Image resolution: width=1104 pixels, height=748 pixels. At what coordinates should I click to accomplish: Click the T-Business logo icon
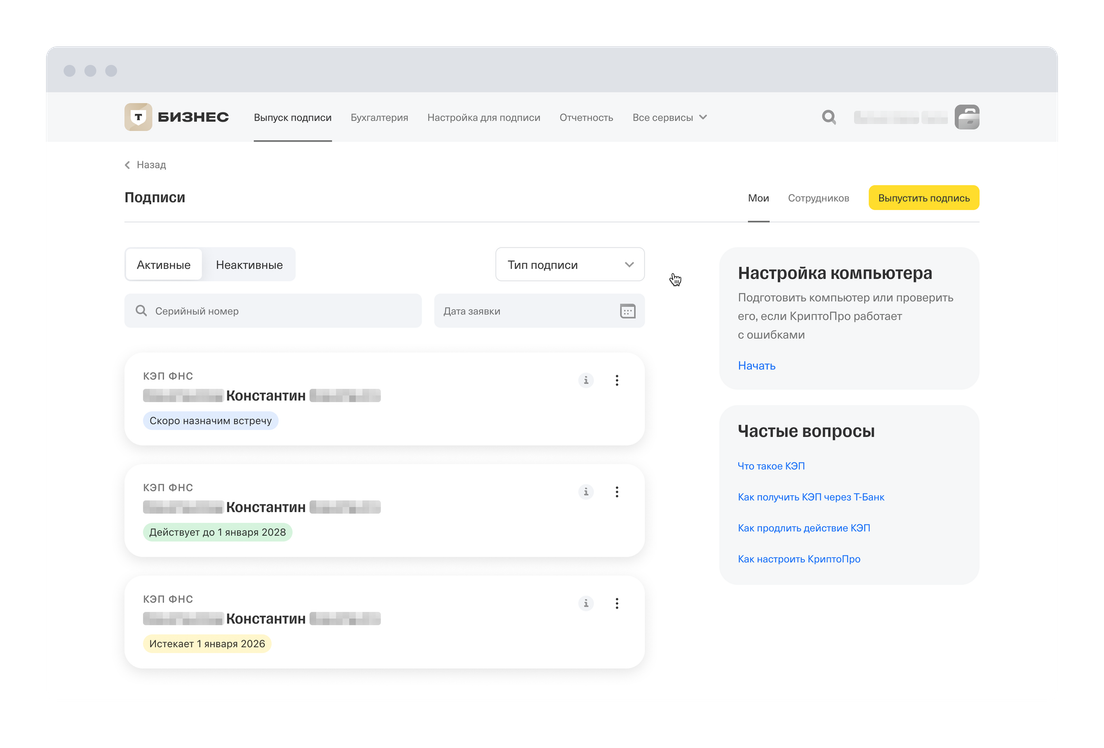point(138,117)
